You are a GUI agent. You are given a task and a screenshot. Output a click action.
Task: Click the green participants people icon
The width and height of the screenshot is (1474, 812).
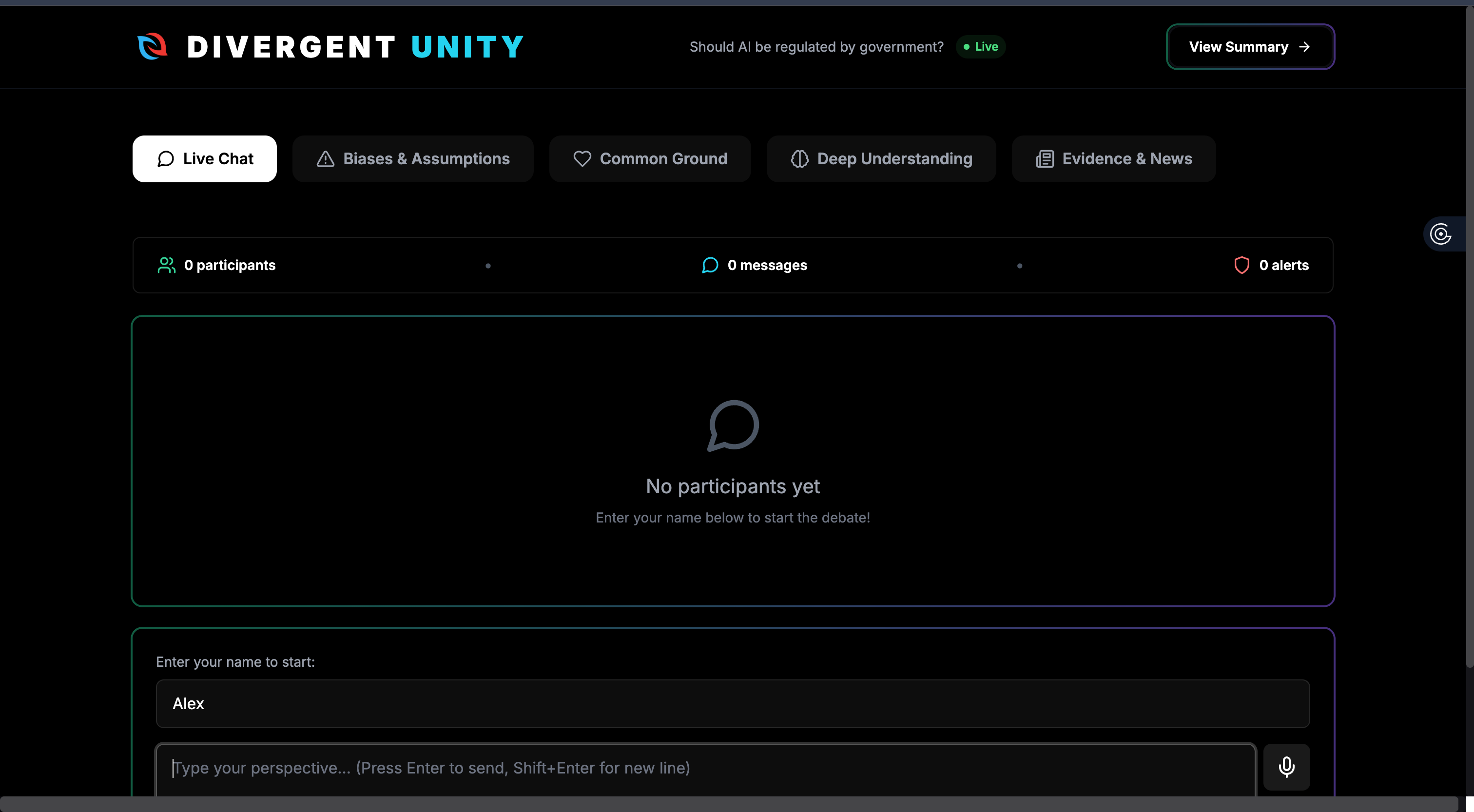[167, 265]
